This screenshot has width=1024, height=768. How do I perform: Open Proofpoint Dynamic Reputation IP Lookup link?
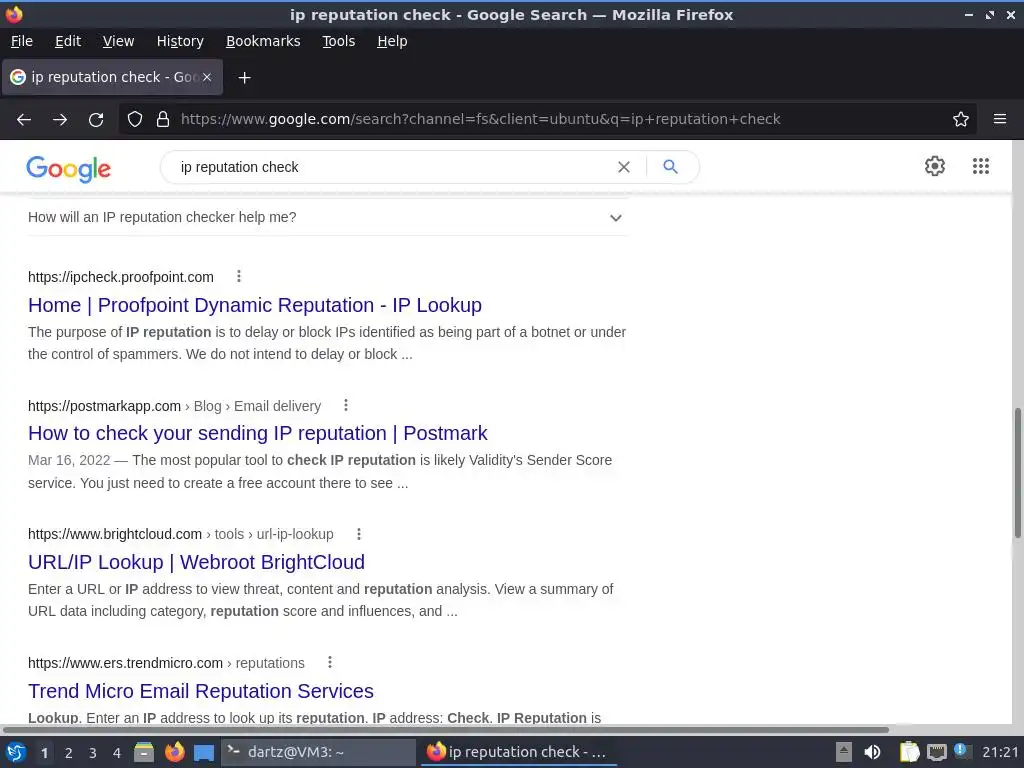(x=255, y=305)
